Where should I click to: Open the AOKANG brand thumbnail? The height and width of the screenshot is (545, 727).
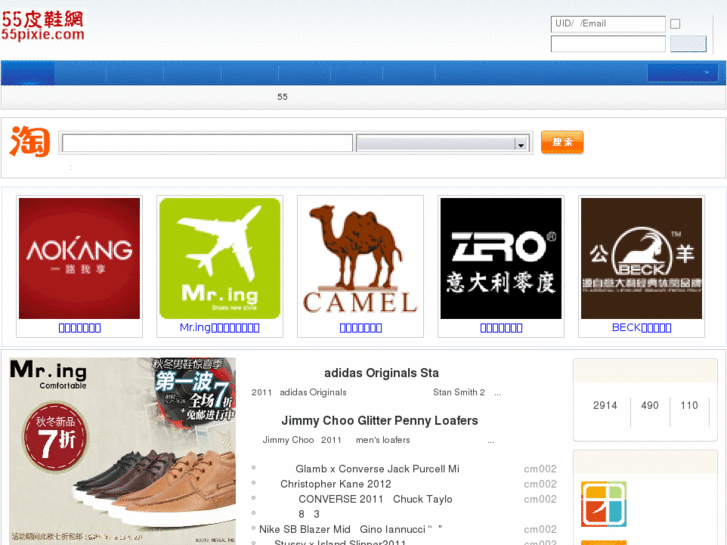(x=79, y=258)
